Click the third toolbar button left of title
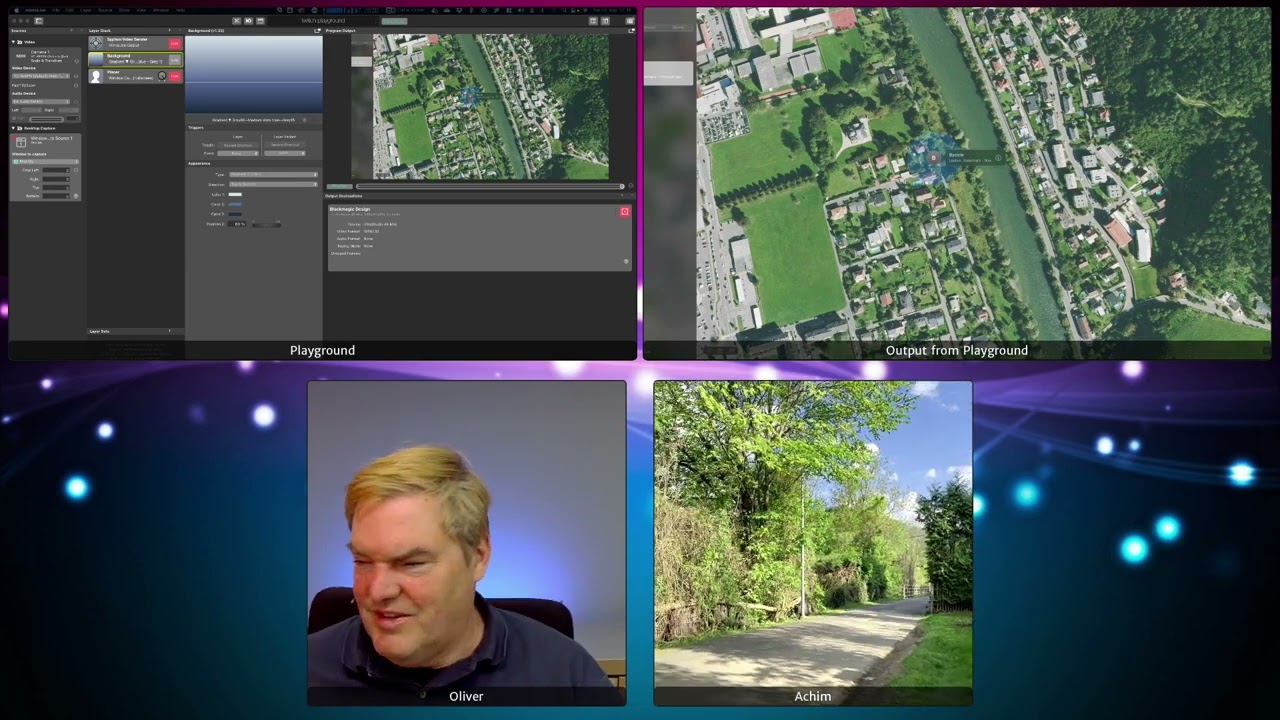Viewport: 1280px width, 720px height. (260, 20)
